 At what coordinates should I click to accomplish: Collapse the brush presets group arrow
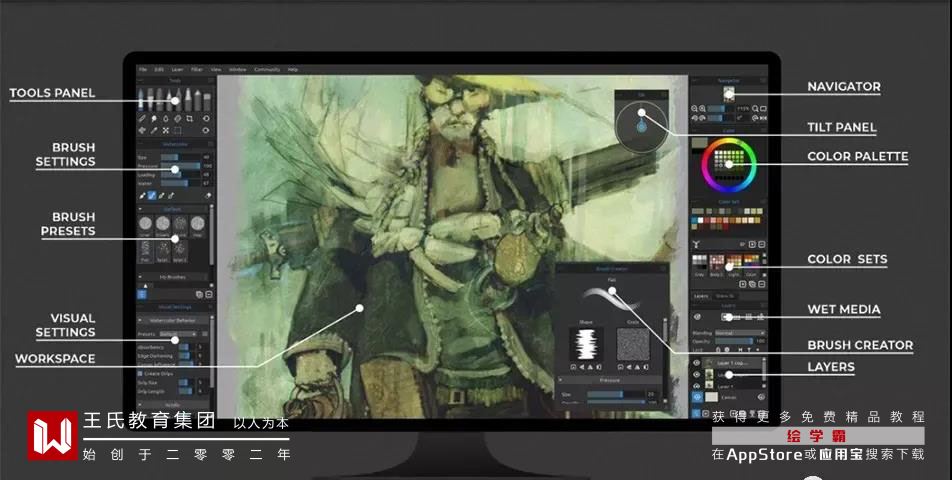click(x=141, y=209)
